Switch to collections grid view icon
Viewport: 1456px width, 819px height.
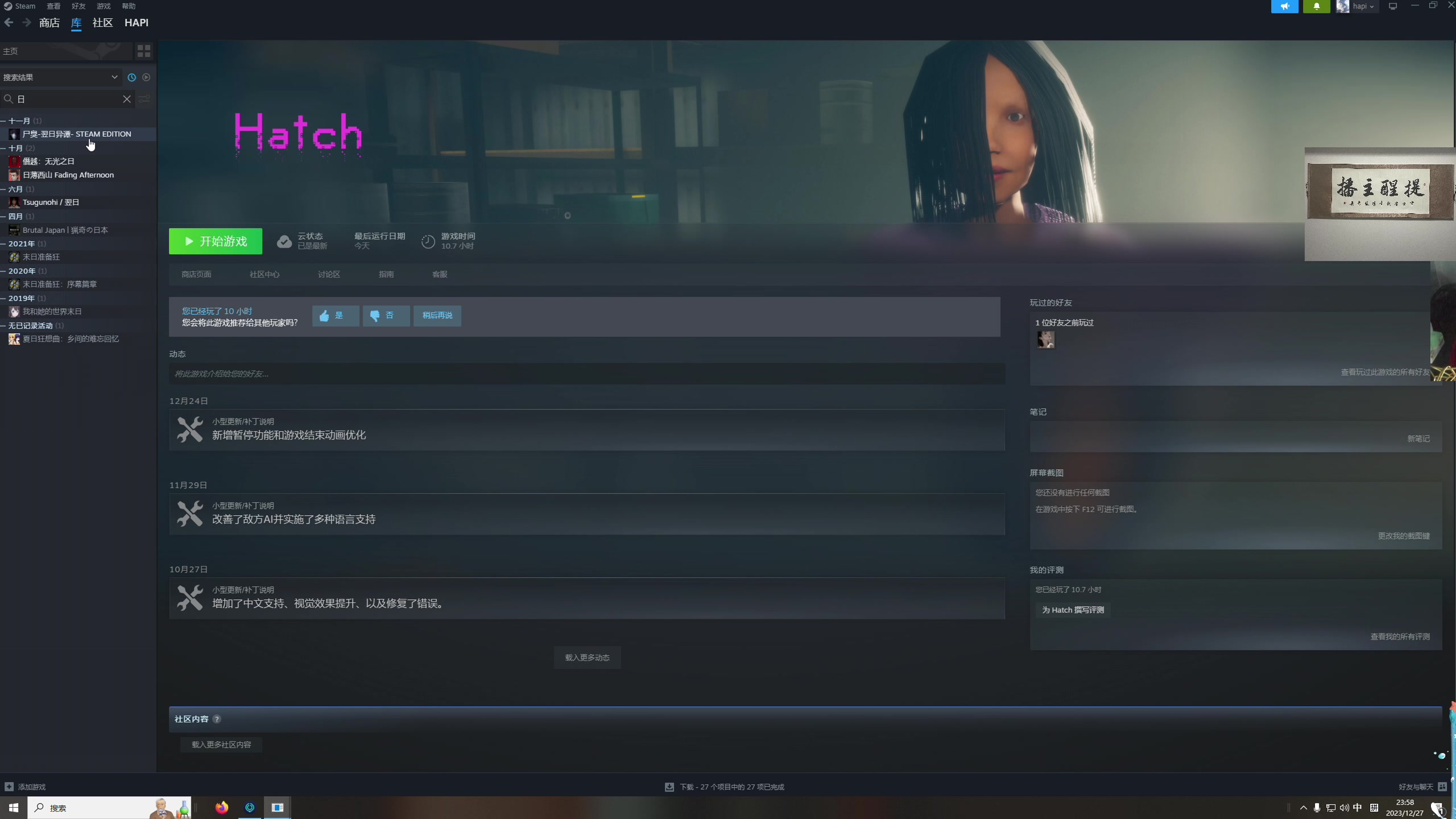[x=144, y=51]
